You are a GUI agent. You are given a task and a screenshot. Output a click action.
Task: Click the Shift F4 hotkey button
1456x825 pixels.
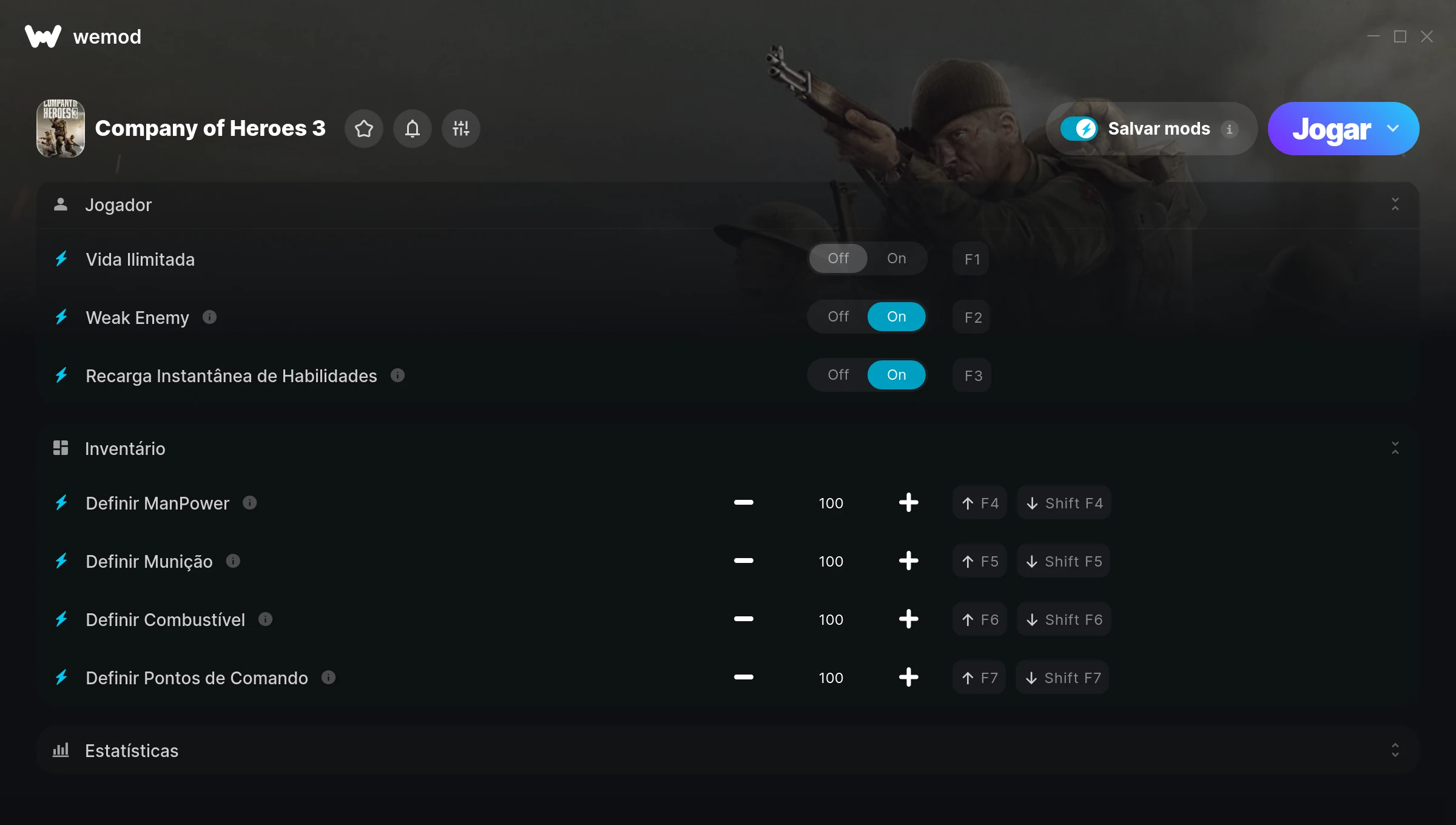tap(1064, 503)
